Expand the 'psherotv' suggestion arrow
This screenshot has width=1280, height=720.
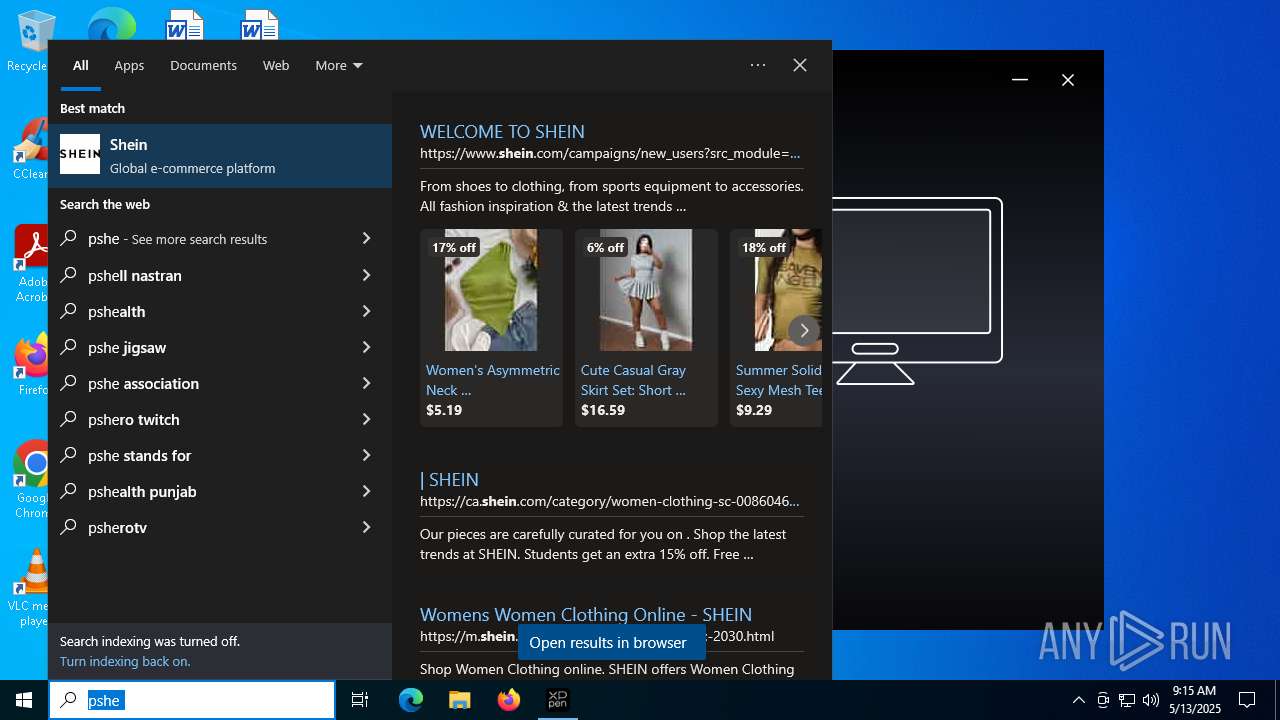coord(366,527)
